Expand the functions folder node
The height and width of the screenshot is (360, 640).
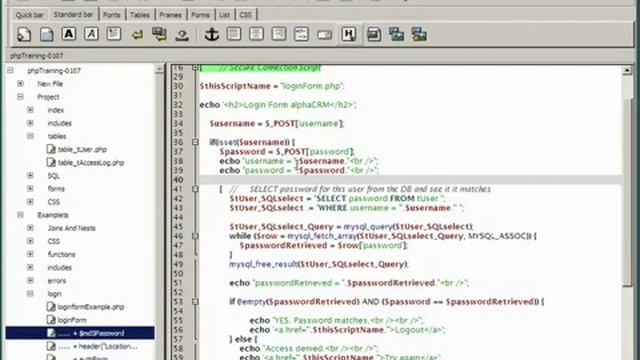coord(30,254)
